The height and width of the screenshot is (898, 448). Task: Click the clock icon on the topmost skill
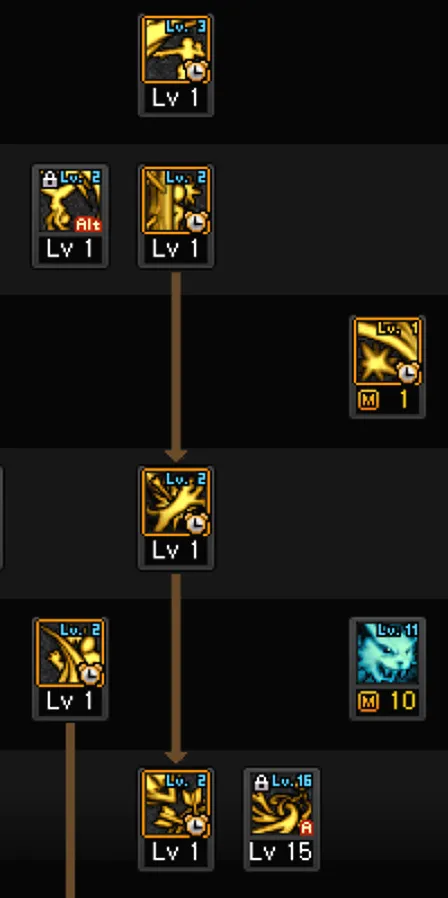[x=197, y=70]
